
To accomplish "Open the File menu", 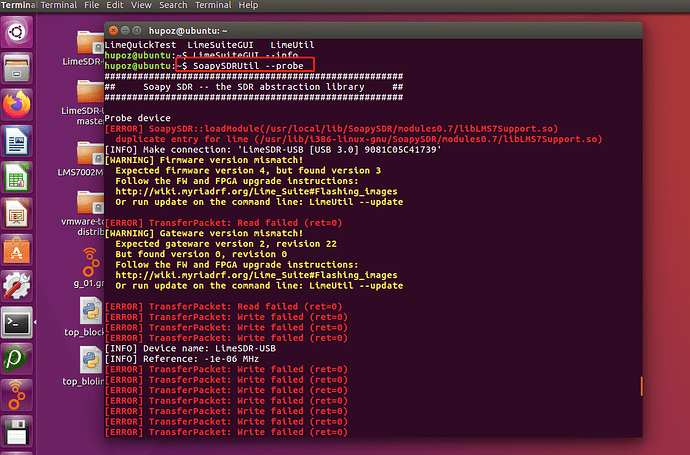I will click(x=92, y=5).
